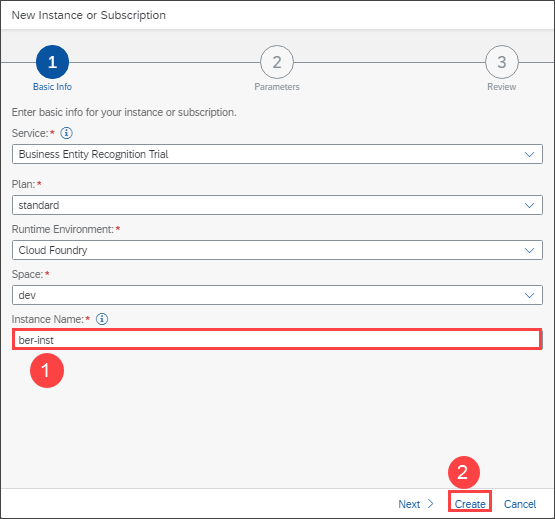Jump to step 3 Review
This screenshot has width=555, height=519.
[502, 62]
